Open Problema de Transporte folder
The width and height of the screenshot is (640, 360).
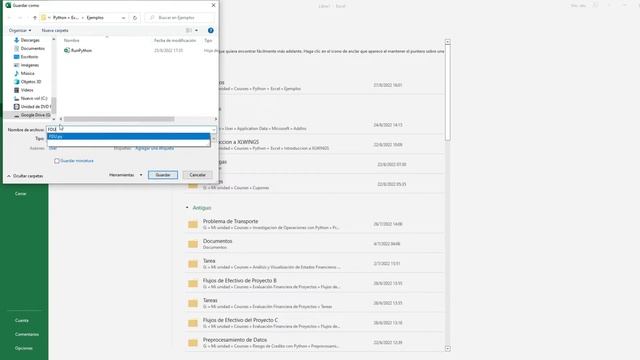pyautogui.click(x=314, y=224)
